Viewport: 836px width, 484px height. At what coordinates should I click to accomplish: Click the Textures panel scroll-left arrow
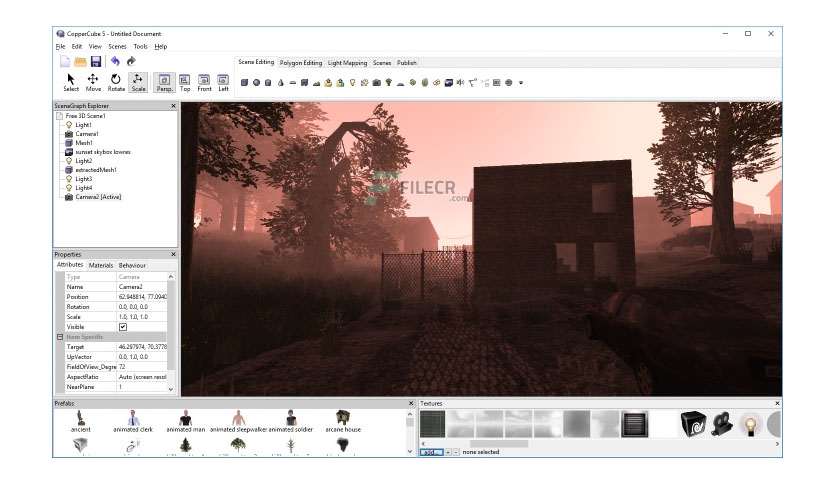pyautogui.click(x=423, y=443)
